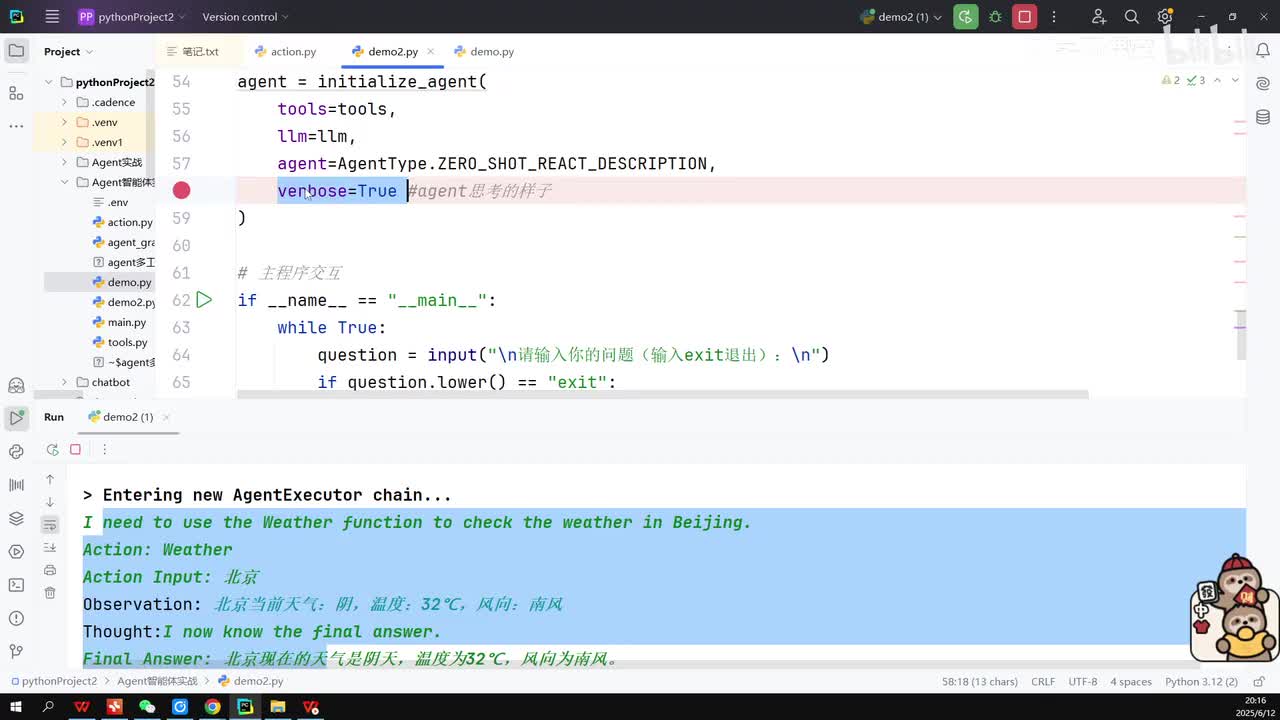
Task: Expand the .cadence folder
Action: point(64,102)
